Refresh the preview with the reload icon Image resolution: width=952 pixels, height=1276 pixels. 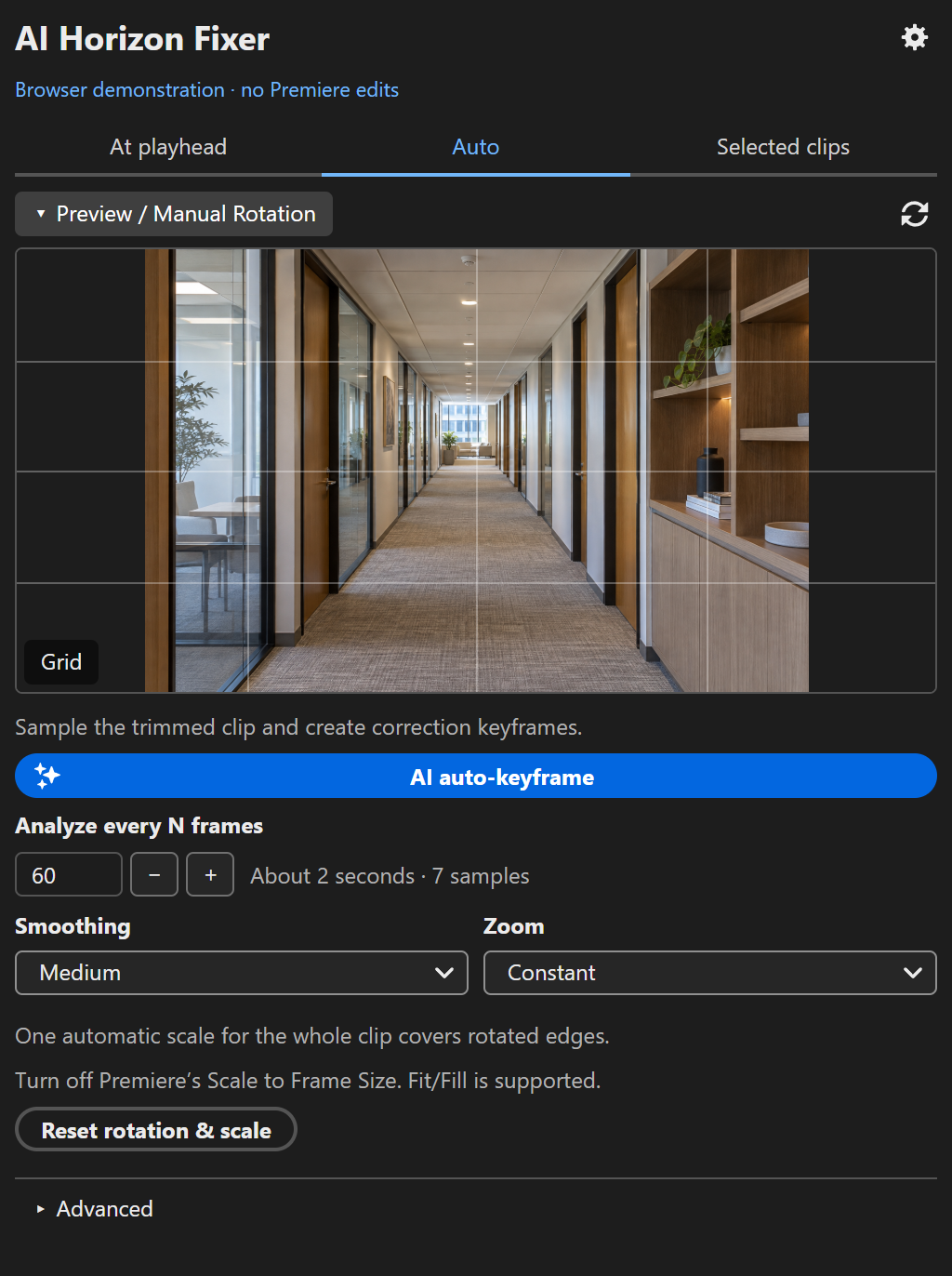915,214
